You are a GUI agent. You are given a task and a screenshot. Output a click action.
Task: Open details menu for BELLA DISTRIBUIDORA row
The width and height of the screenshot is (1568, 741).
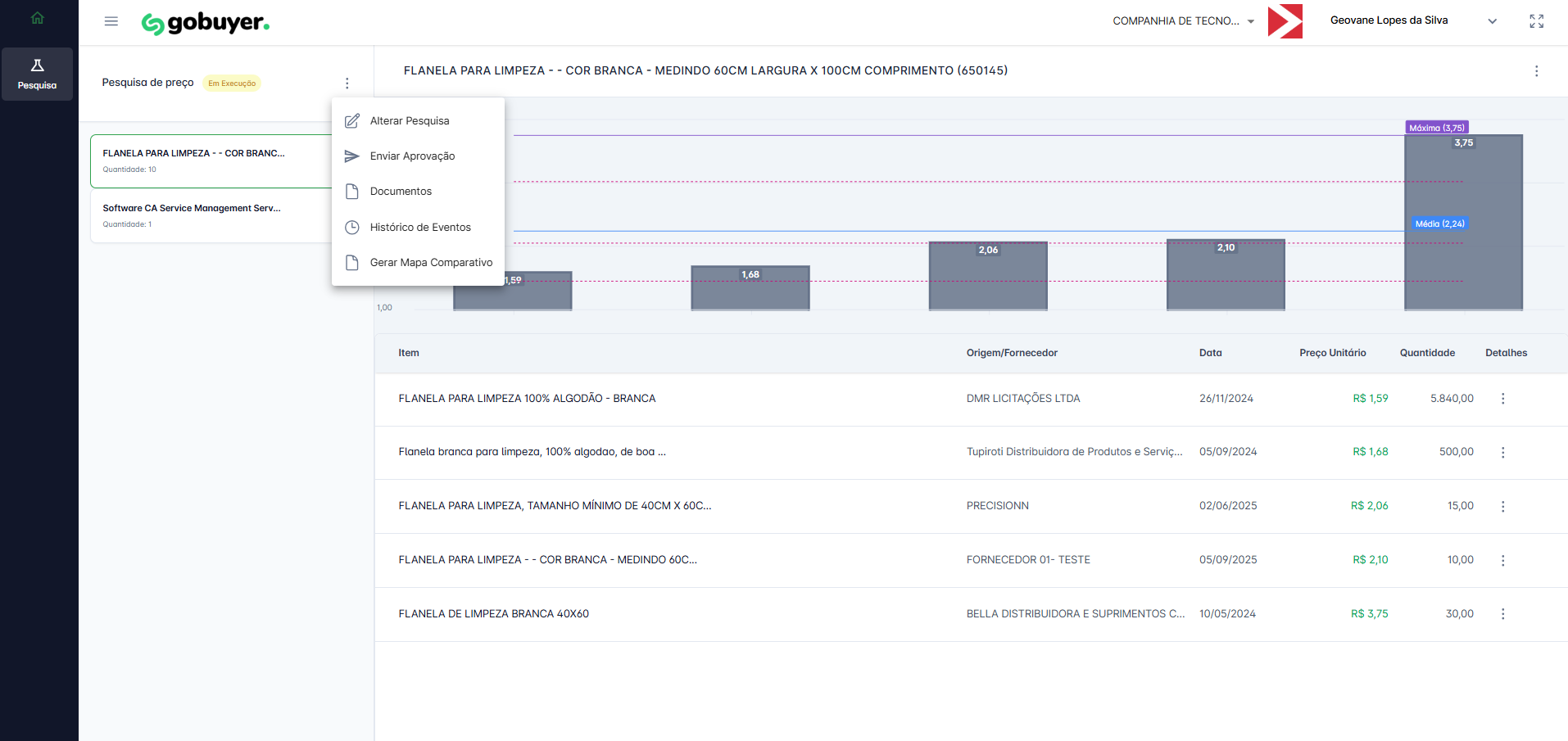click(1502, 614)
